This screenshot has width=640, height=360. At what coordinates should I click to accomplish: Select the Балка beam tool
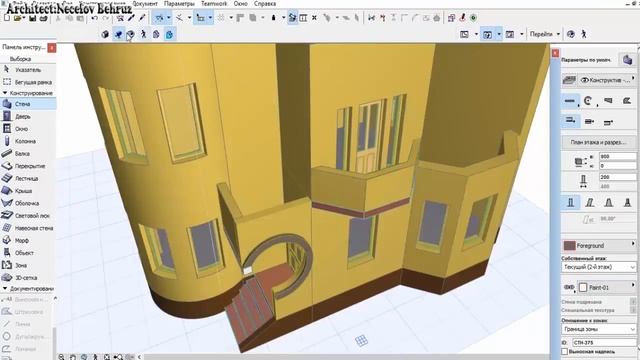pyautogui.click(x=28, y=153)
